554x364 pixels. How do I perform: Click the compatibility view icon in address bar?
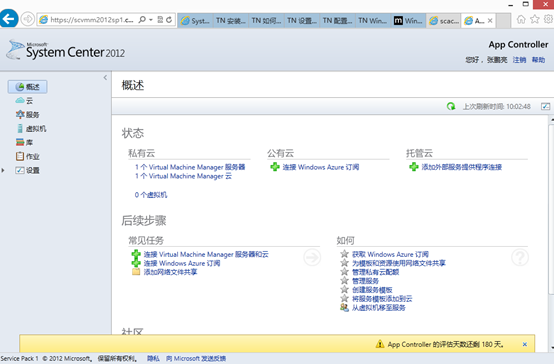(160, 20)
